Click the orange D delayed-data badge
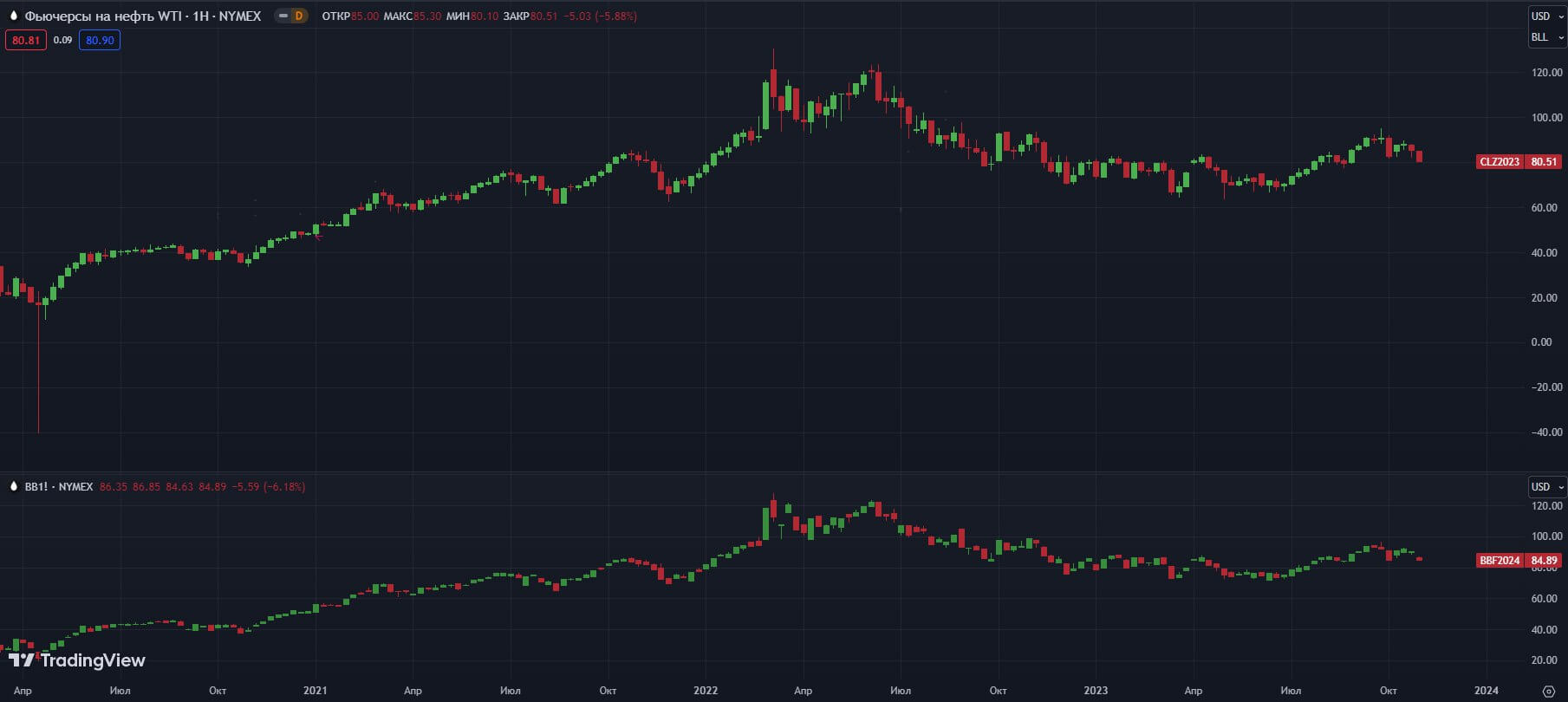This screenshot has height=702, width=1568. (299, 16)
